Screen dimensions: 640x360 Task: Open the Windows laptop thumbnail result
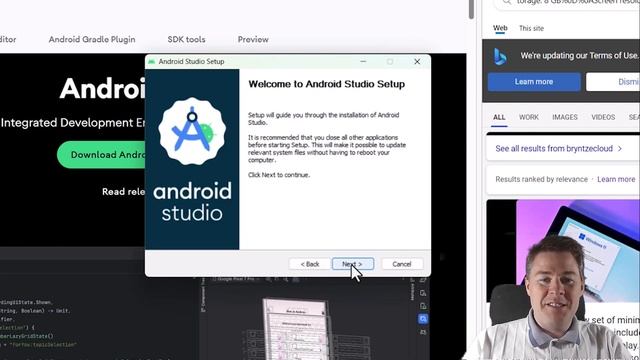563,251
